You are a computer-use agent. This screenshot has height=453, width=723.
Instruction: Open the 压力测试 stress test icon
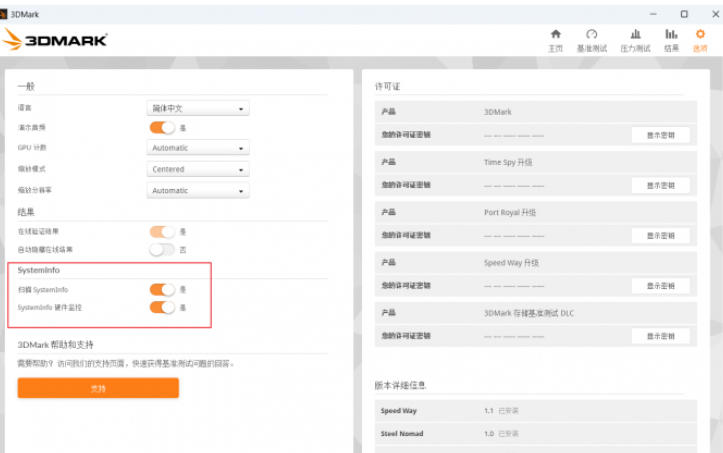coord(635,35)
